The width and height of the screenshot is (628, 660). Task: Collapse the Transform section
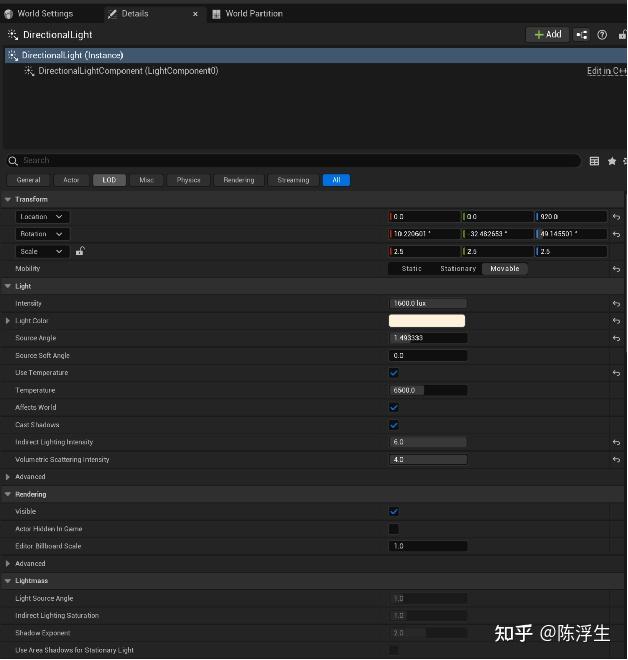8,200
